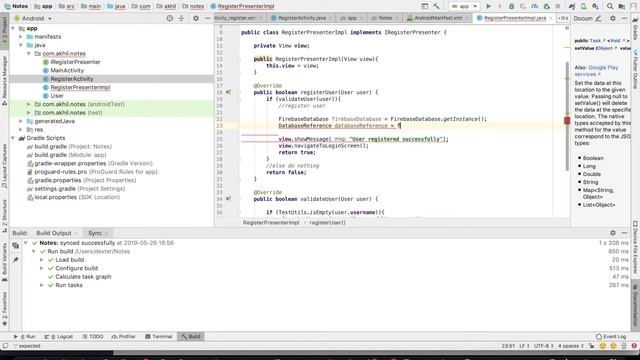Screen dimensions: 640x360
Task: Click implemented-method gutter icon on line 18
Action: 229,92
